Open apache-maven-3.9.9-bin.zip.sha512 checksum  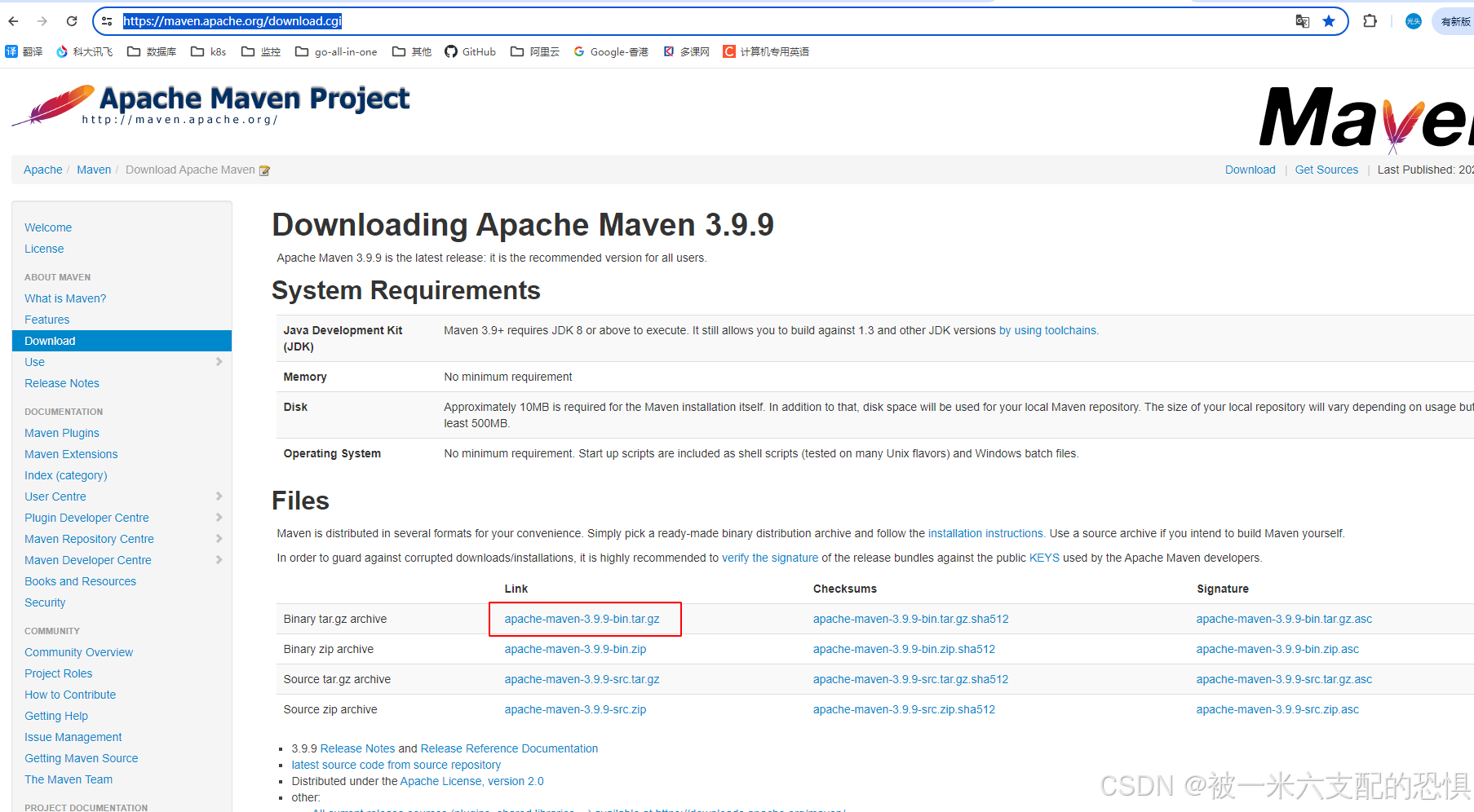point(904,649)
